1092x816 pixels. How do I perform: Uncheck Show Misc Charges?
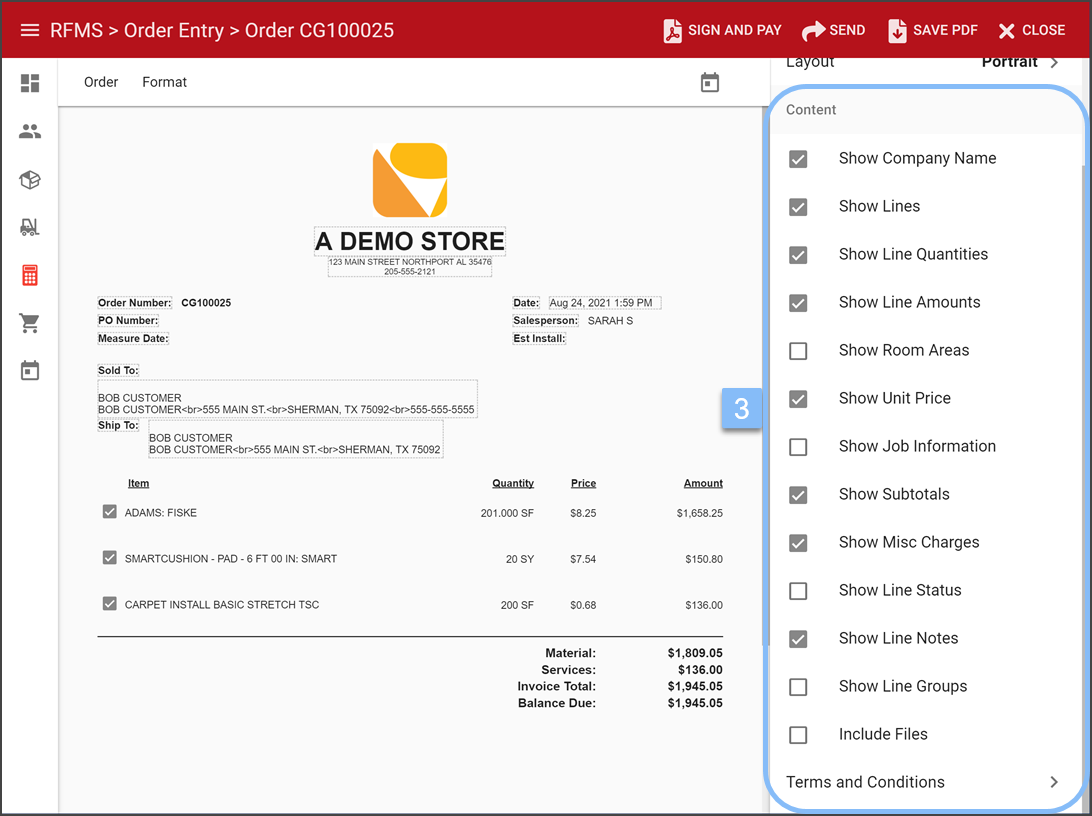pos(798,543)
